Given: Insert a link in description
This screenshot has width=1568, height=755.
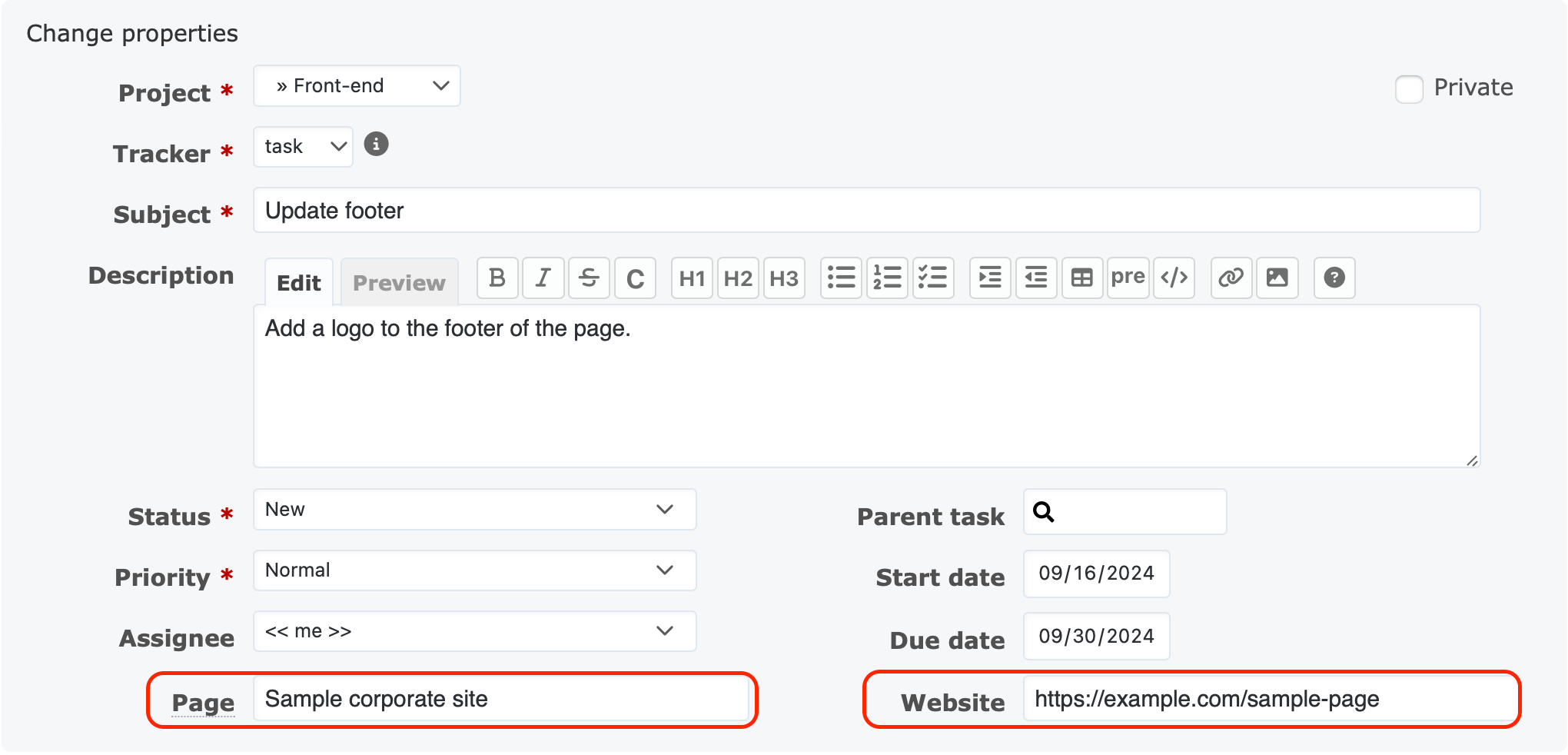Looking at the screenshot, I should [x=1231, y=278].
